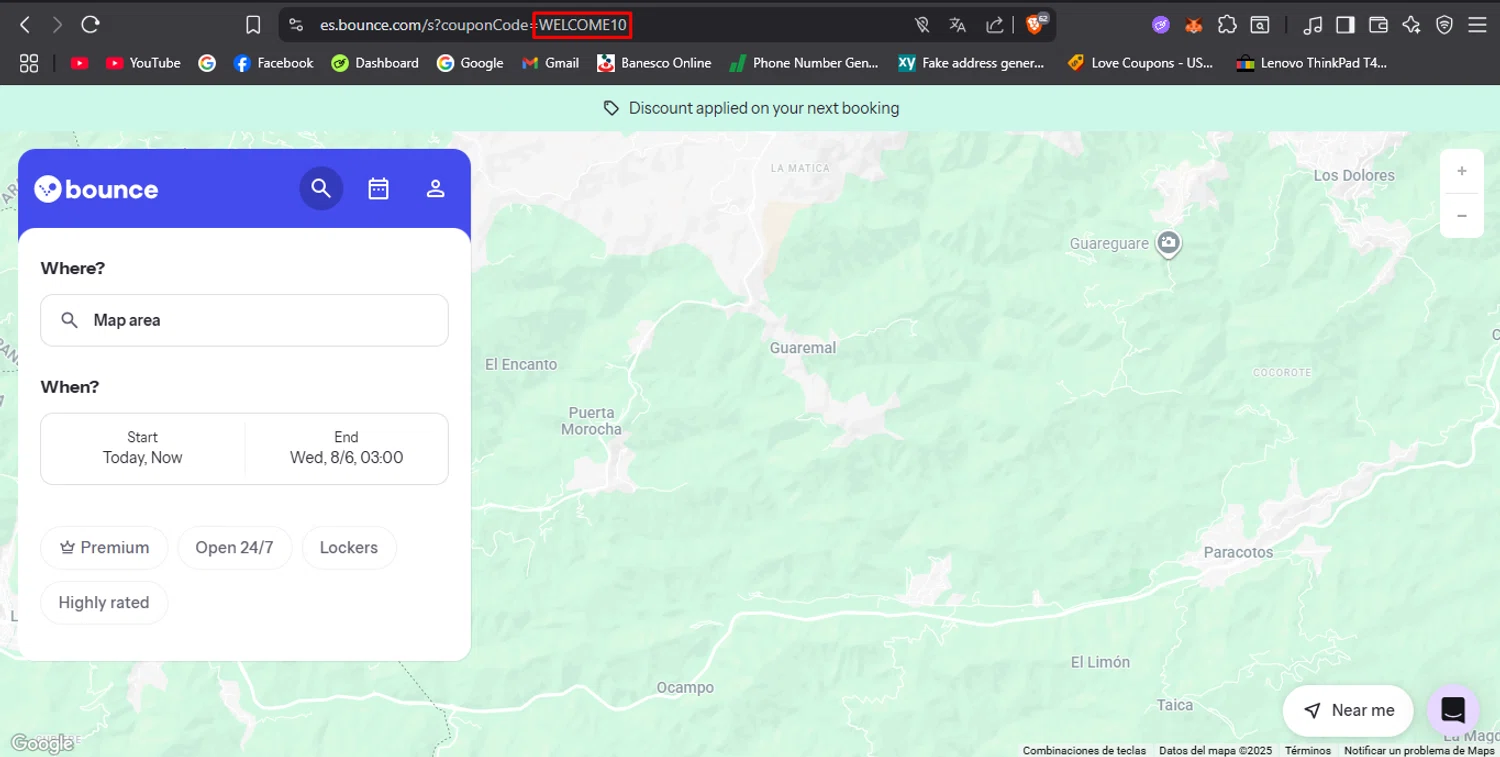Open the Facebook bookmark

273,63
